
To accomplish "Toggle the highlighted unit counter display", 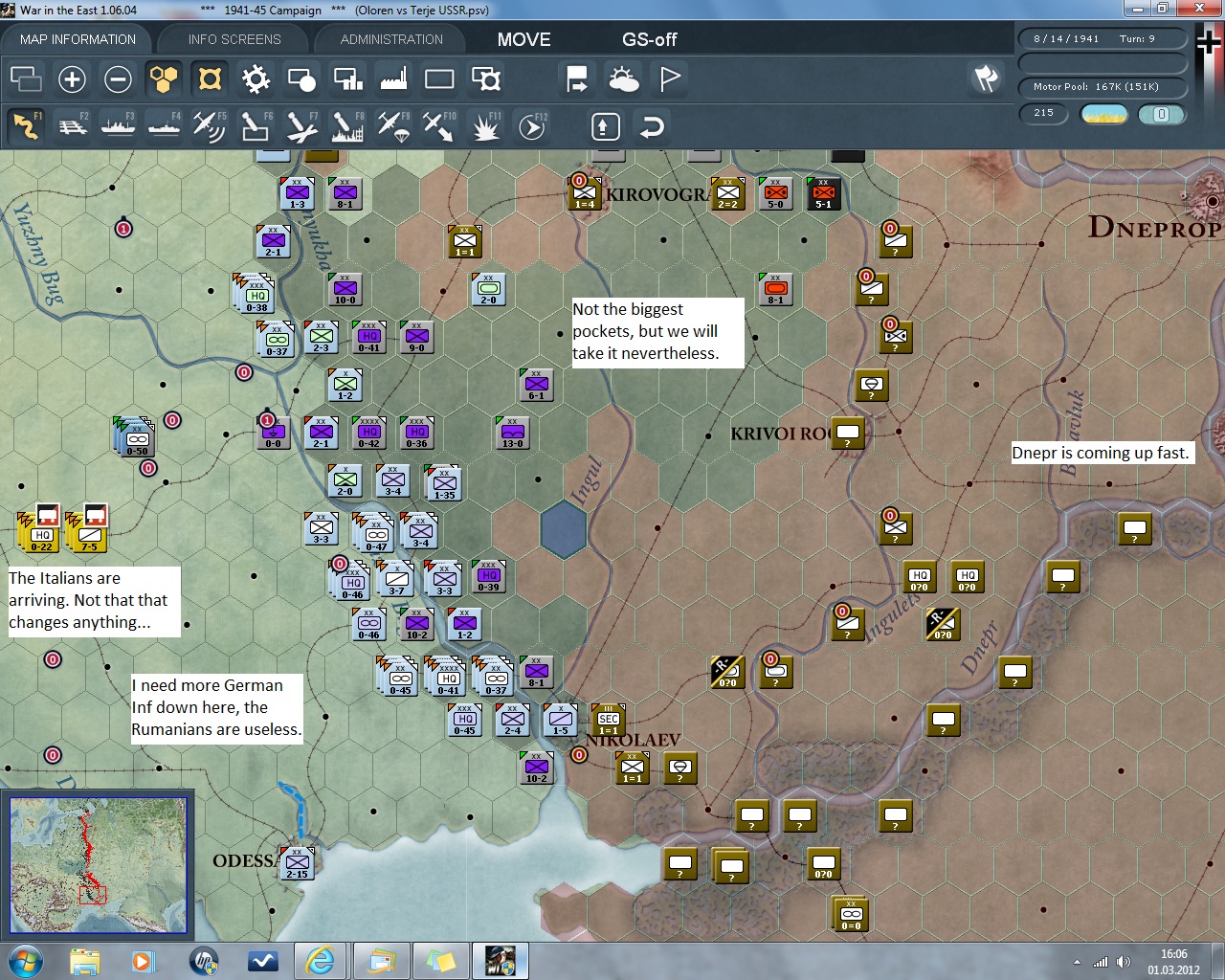I will pyautogui.click(x=210, y=79).
